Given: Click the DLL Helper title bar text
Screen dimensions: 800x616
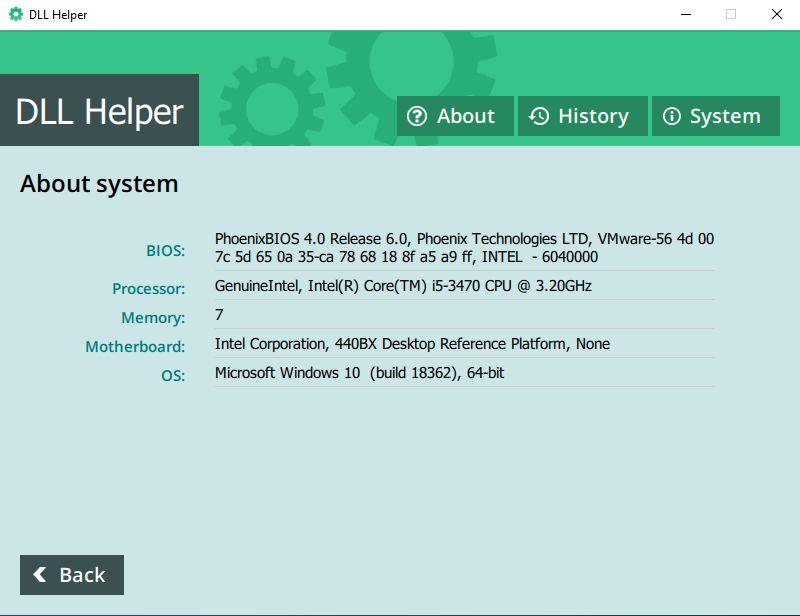Looking at the screenshot, I should (58, 15).
